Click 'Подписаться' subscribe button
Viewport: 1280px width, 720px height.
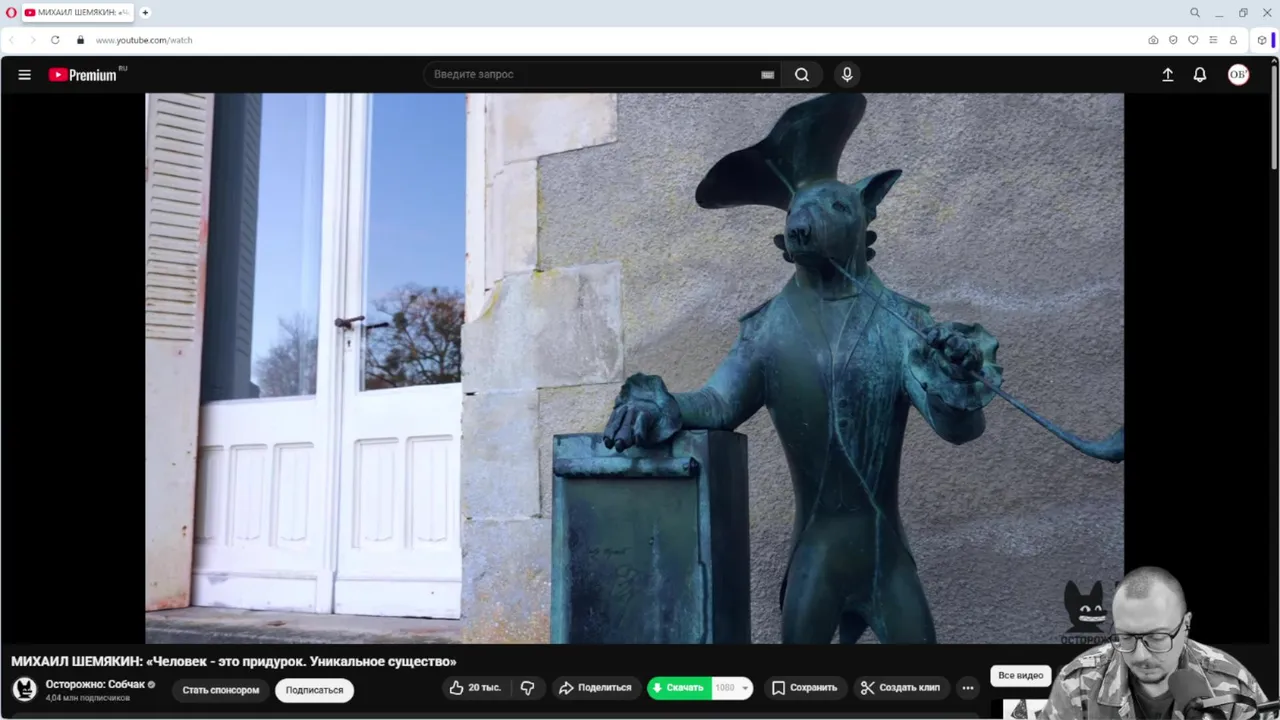coord(314,690)
